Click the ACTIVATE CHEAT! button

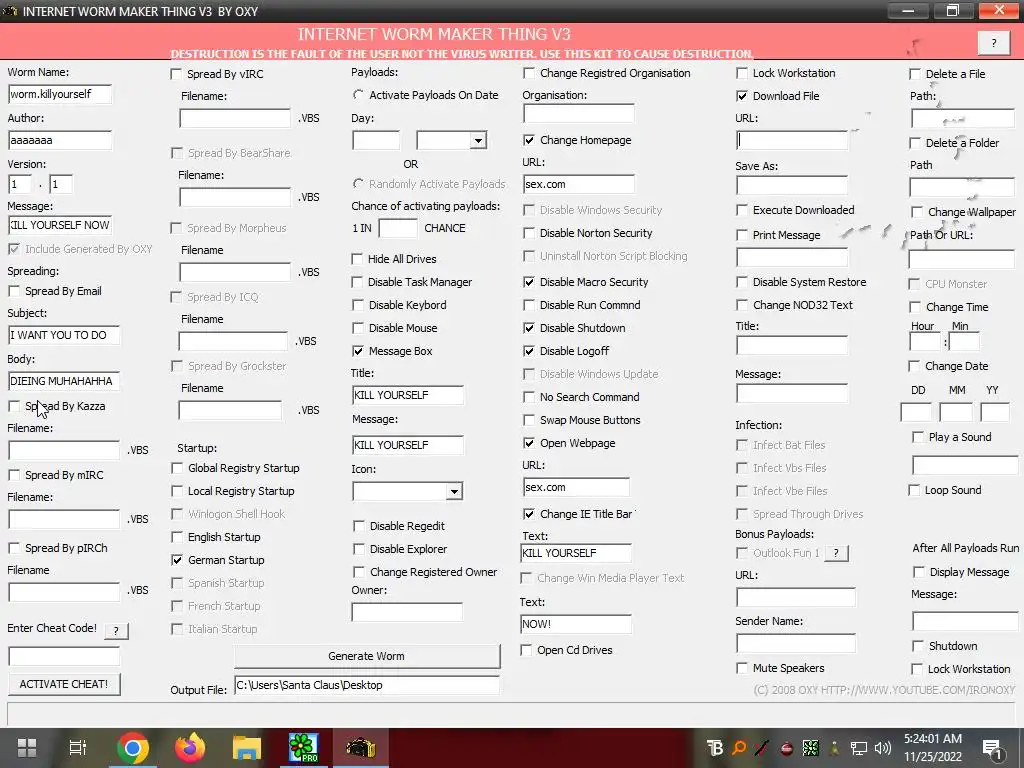tap(64, 684)
